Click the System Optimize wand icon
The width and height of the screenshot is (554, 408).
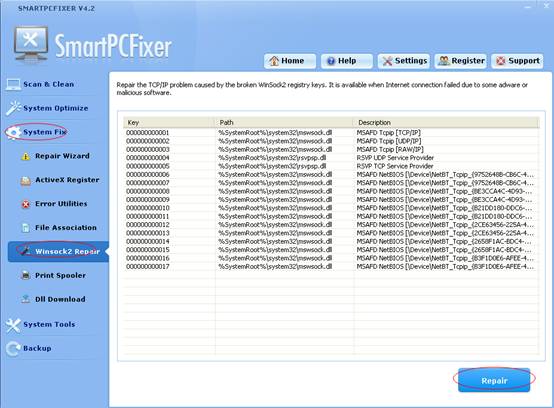[x=13, y=108]
